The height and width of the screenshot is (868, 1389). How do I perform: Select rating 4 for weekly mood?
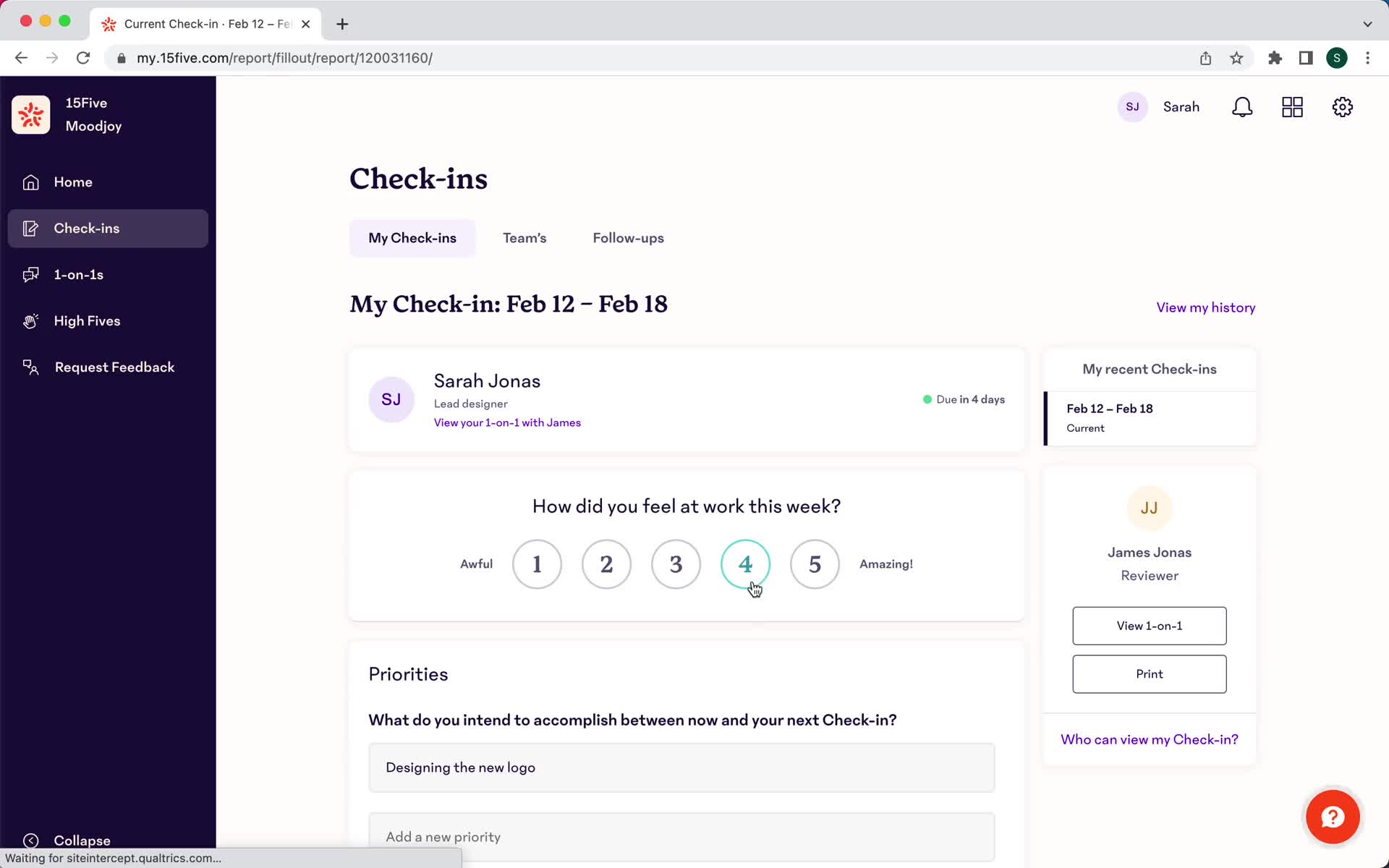[745, 563]
